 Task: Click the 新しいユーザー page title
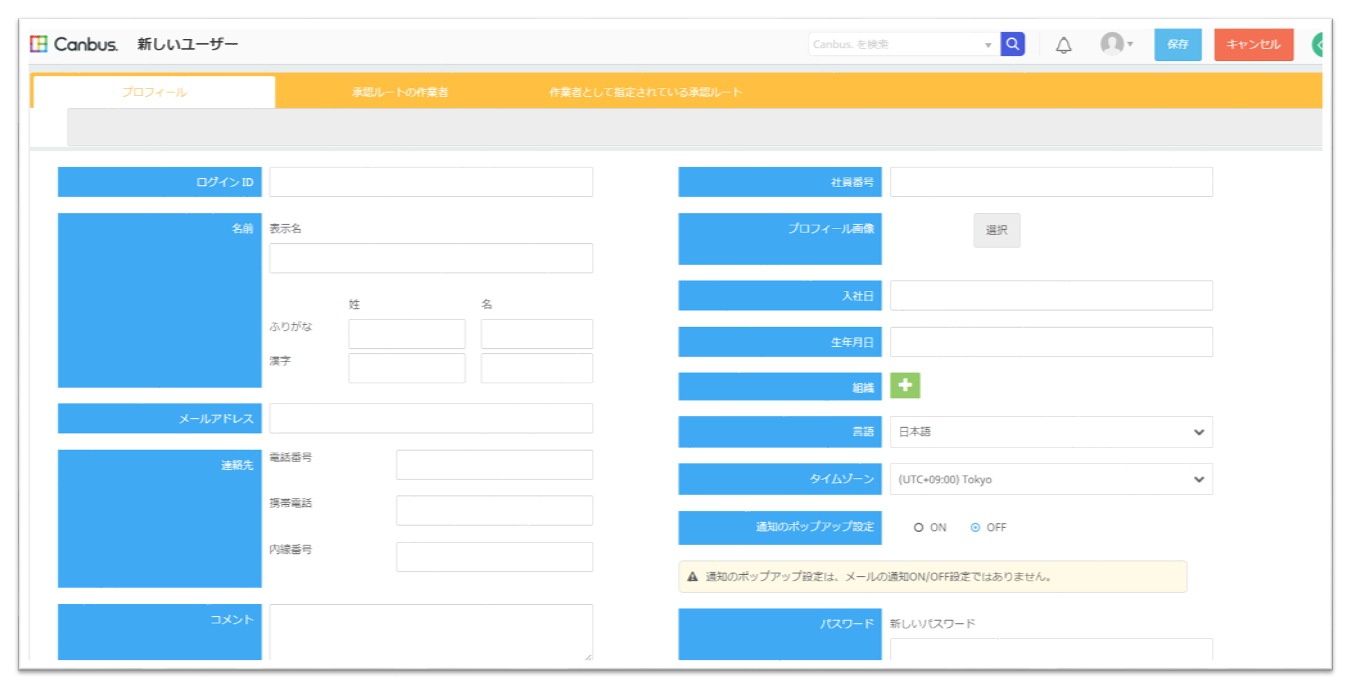pyautogui.click(x=188, y=44)
